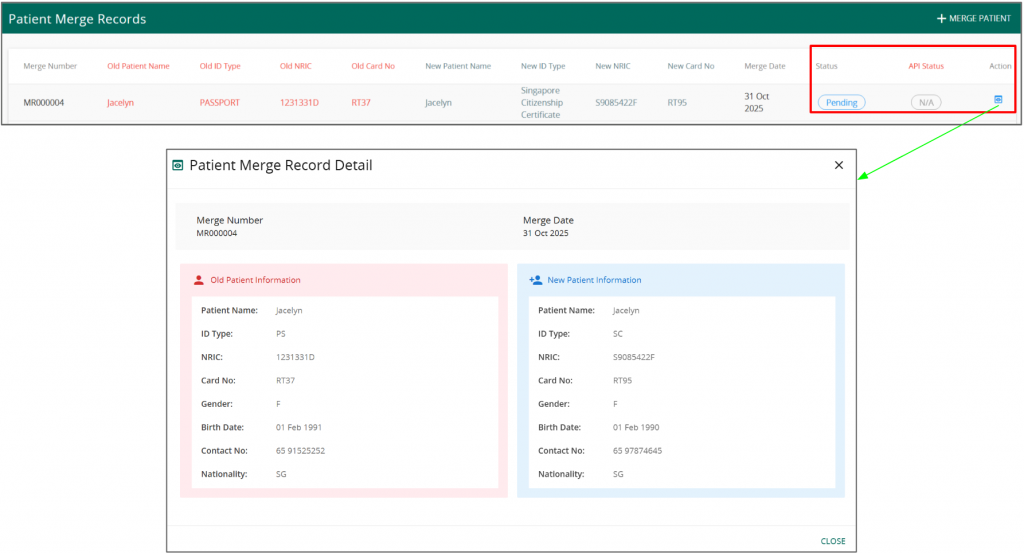1024x553 pixels.
Task: Click the Old ID Type column header
Action: coord(220,66)
